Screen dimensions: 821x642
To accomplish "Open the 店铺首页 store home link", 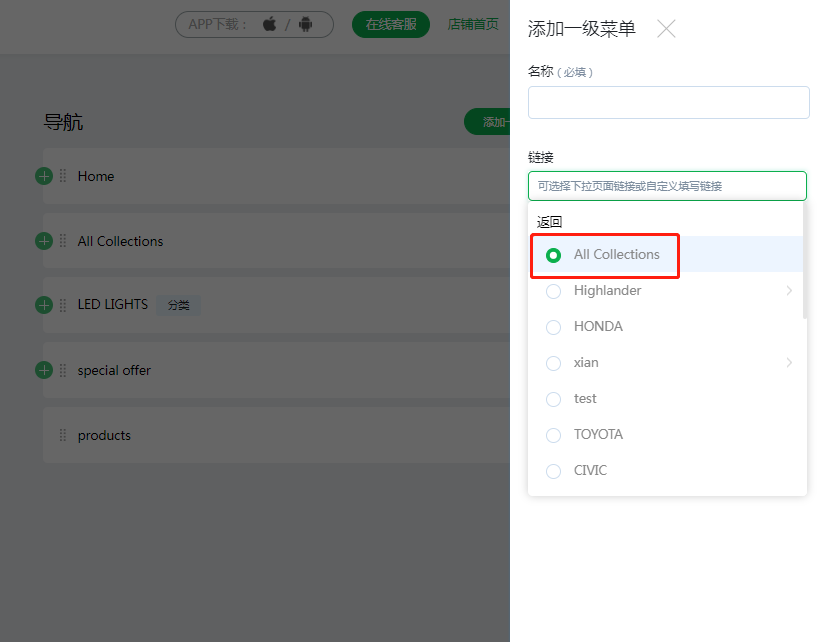I will (x=473, y=25).
